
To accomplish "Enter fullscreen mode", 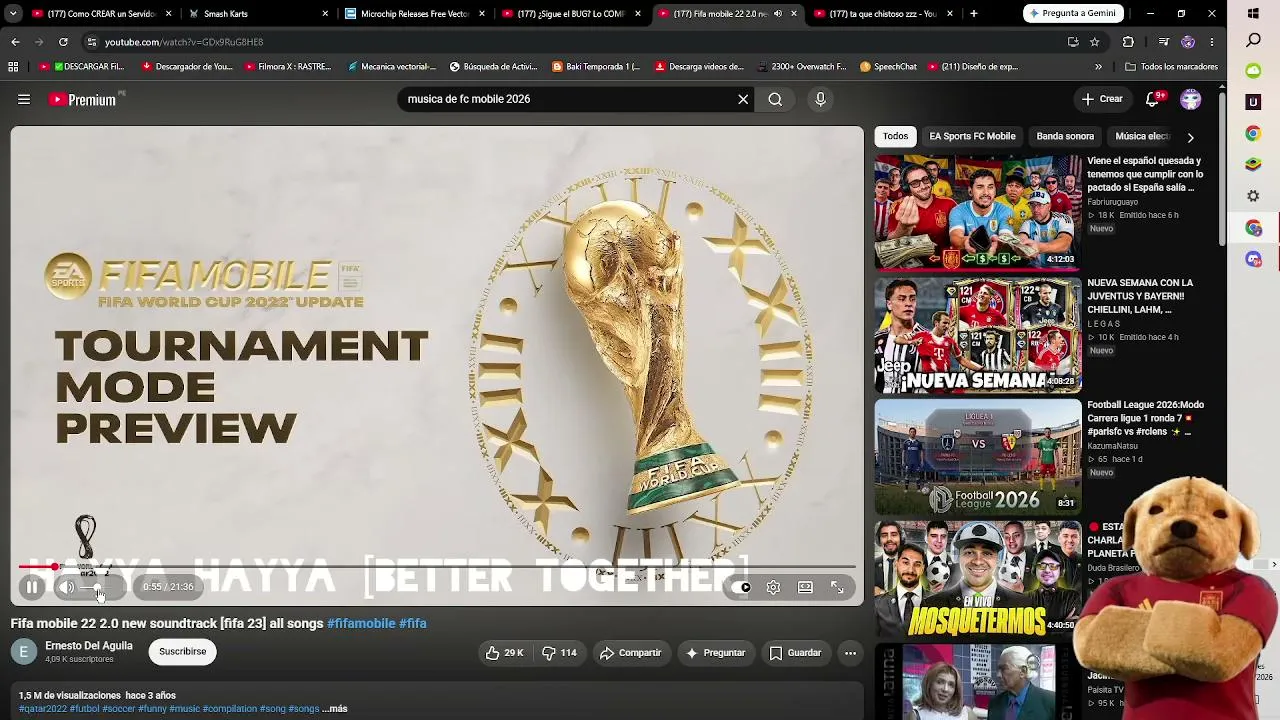I will (838, 588).
